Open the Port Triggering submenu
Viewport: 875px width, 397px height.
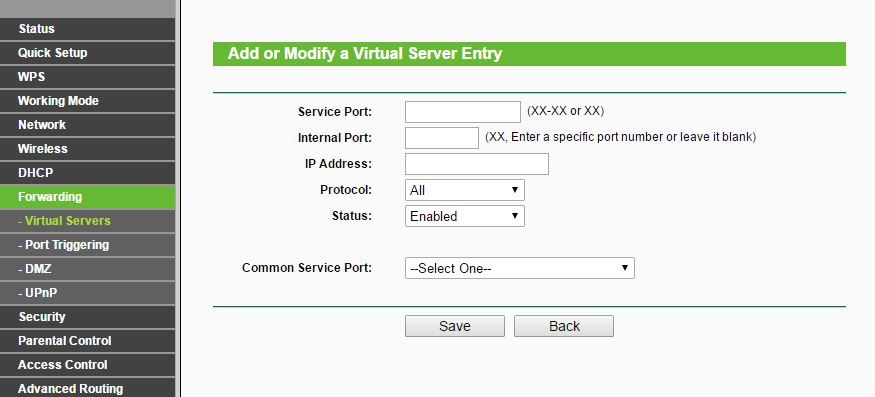point(88,245)
